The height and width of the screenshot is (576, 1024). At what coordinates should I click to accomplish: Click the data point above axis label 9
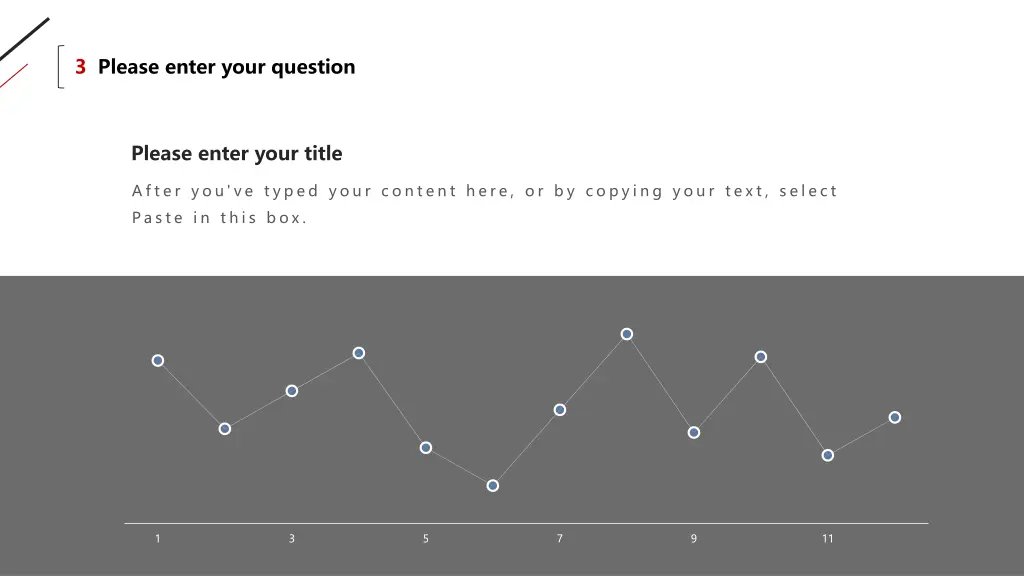coord(694,432)
